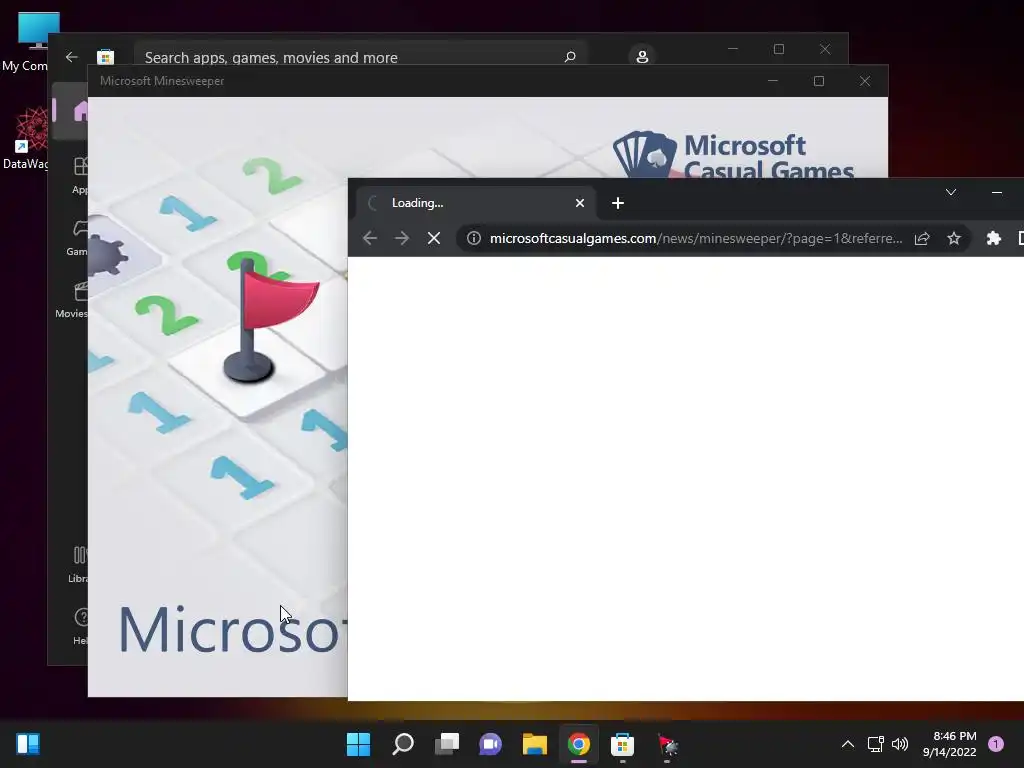The width and height of the screenshot is (1024, 768).
Task: Open taskbar Search
Action: point(402,744)
